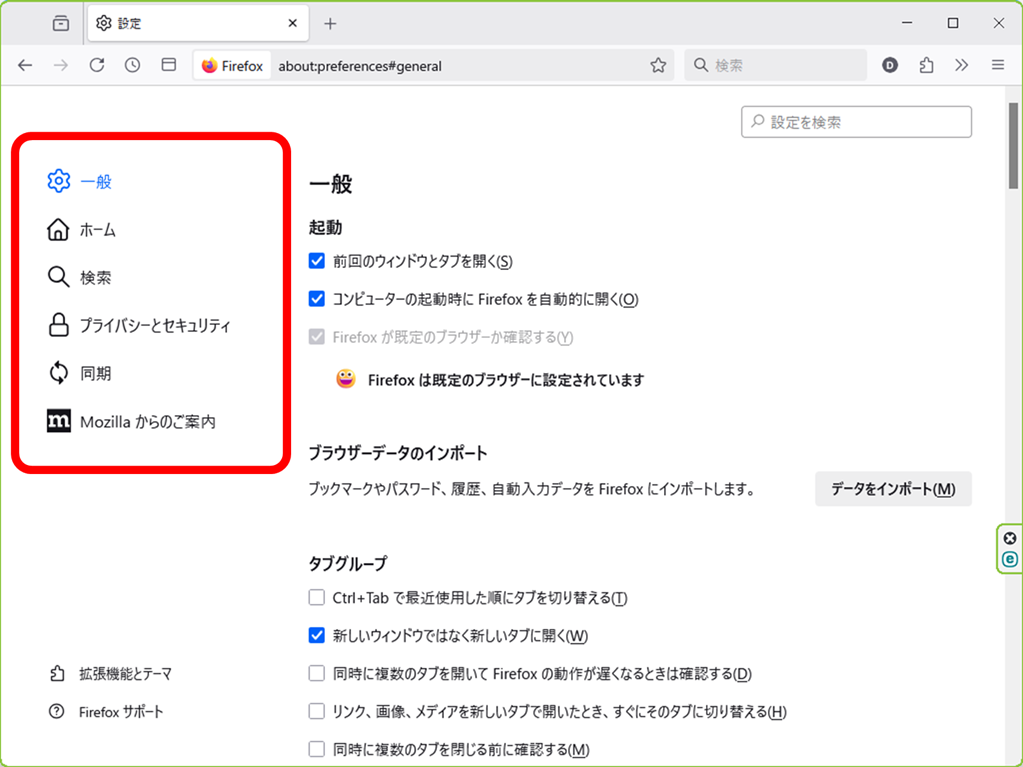Open the Firefox サポート link
Viewport: 1023px width, 767px height.
point(121,712)
